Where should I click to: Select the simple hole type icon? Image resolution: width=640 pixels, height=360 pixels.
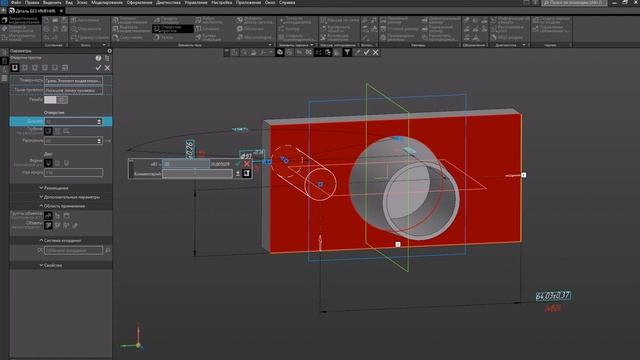point(15,68)
